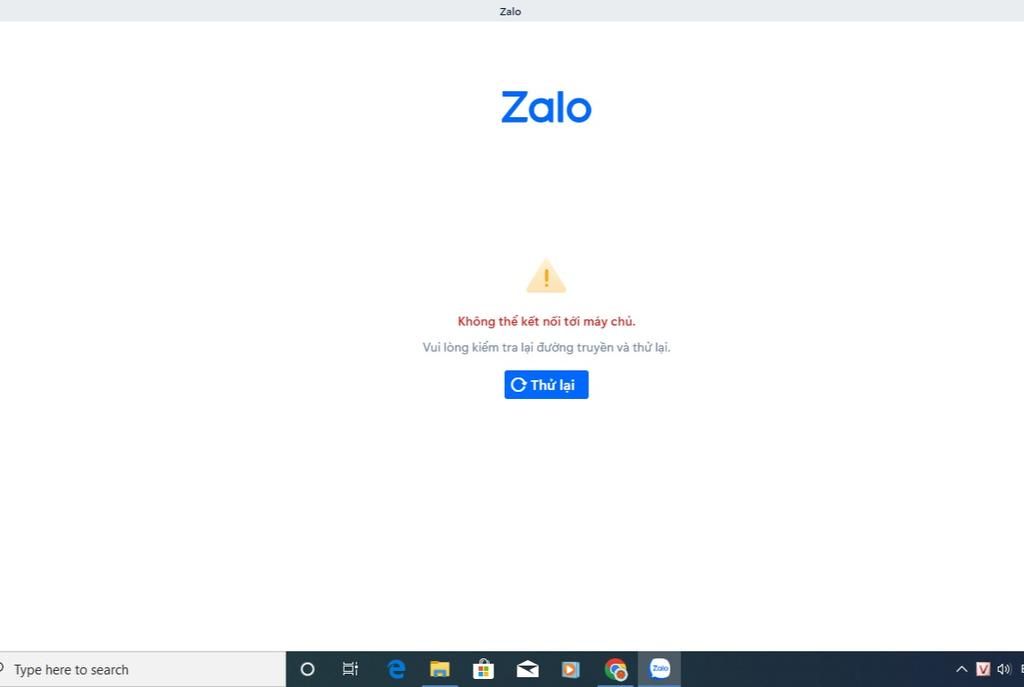Click the Zalo taskbar icon
1024x687 pixels.
(x=660, y=669)
